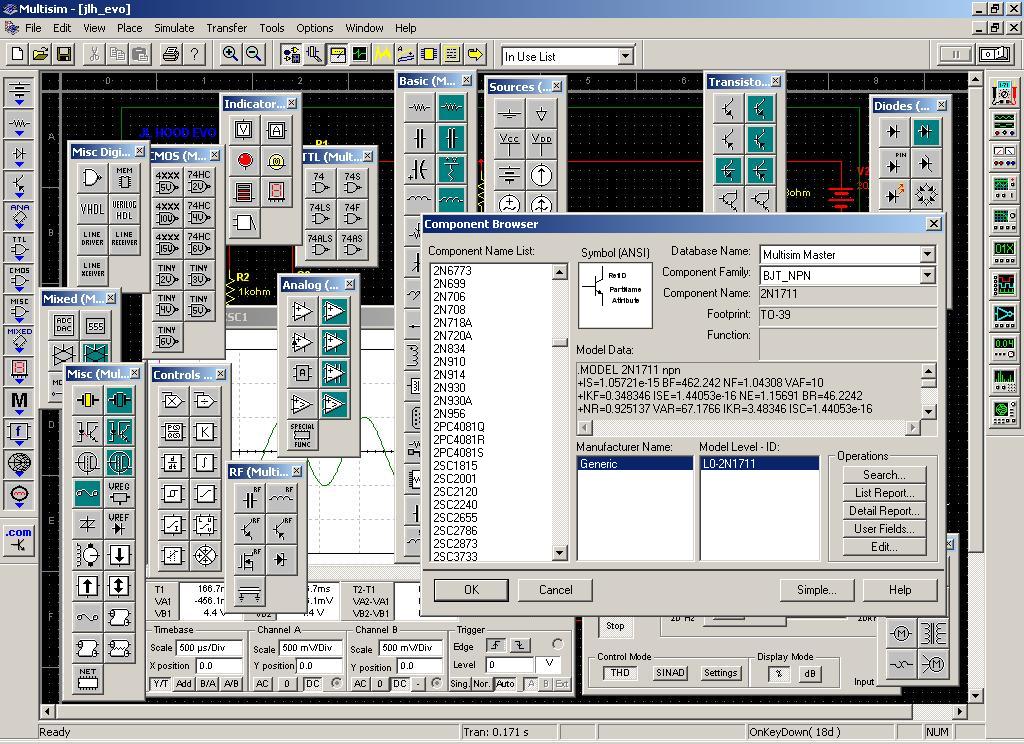1024x744 pixels.
Task: Click the Model Data horizontal scrollbar track
Action: click(749, 428)
